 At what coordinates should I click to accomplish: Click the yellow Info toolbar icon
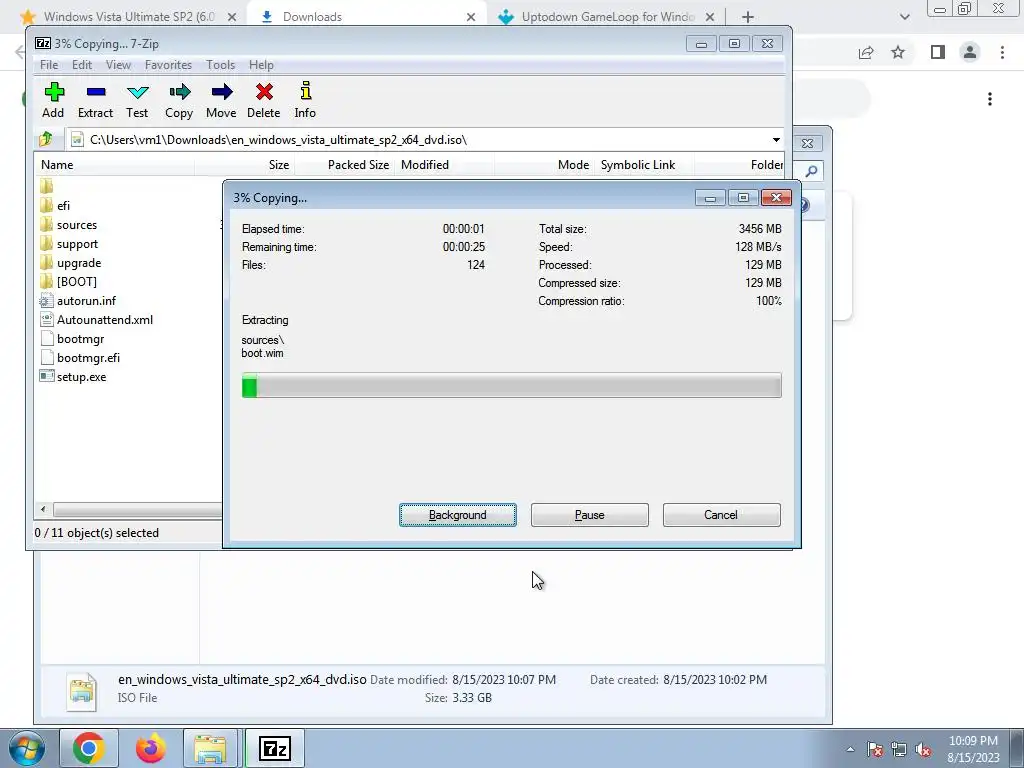(x=305, y=92)
